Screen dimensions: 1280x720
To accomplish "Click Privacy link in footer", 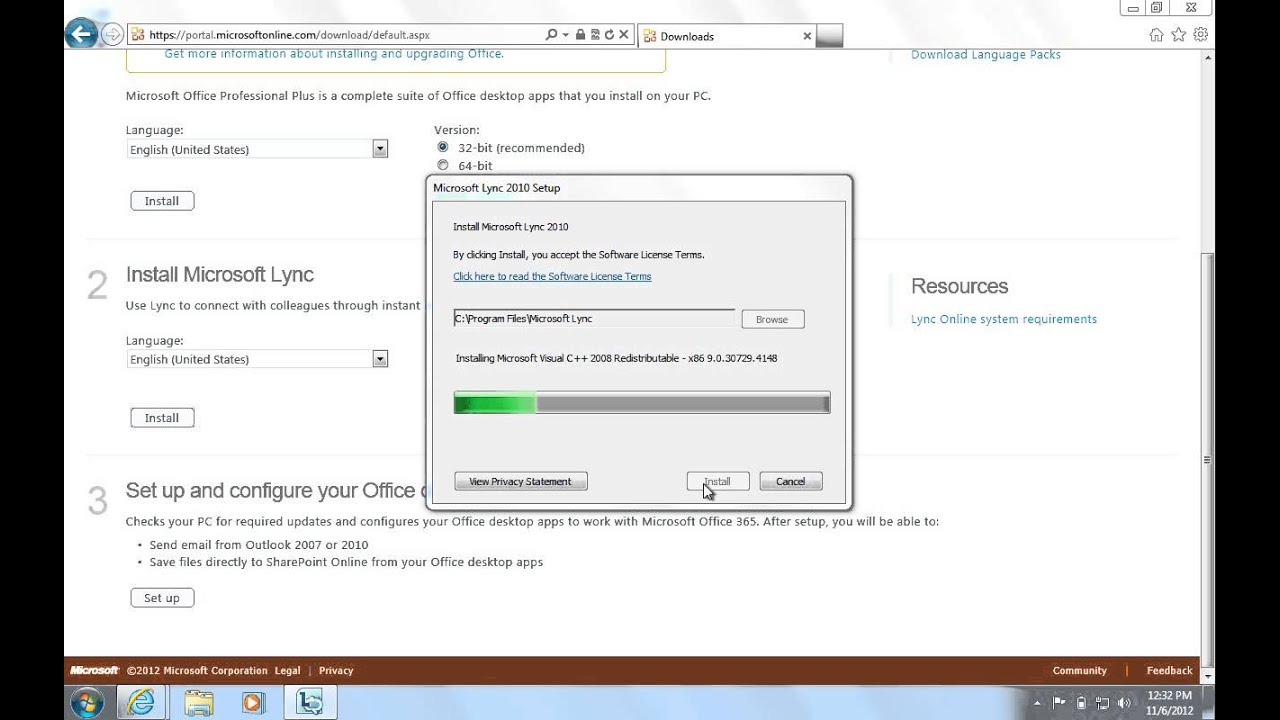I will [x=336, y=670].
